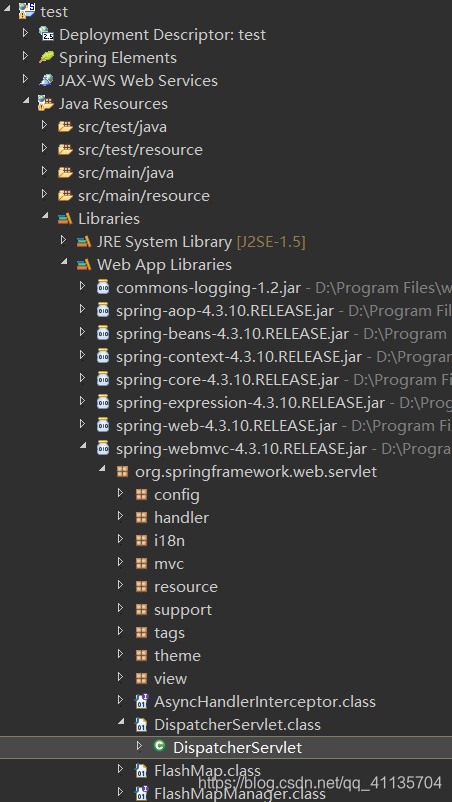The width and height of the screenshot is (452, 802).
Task: Click the handler package icon
Action: (141, 518)
